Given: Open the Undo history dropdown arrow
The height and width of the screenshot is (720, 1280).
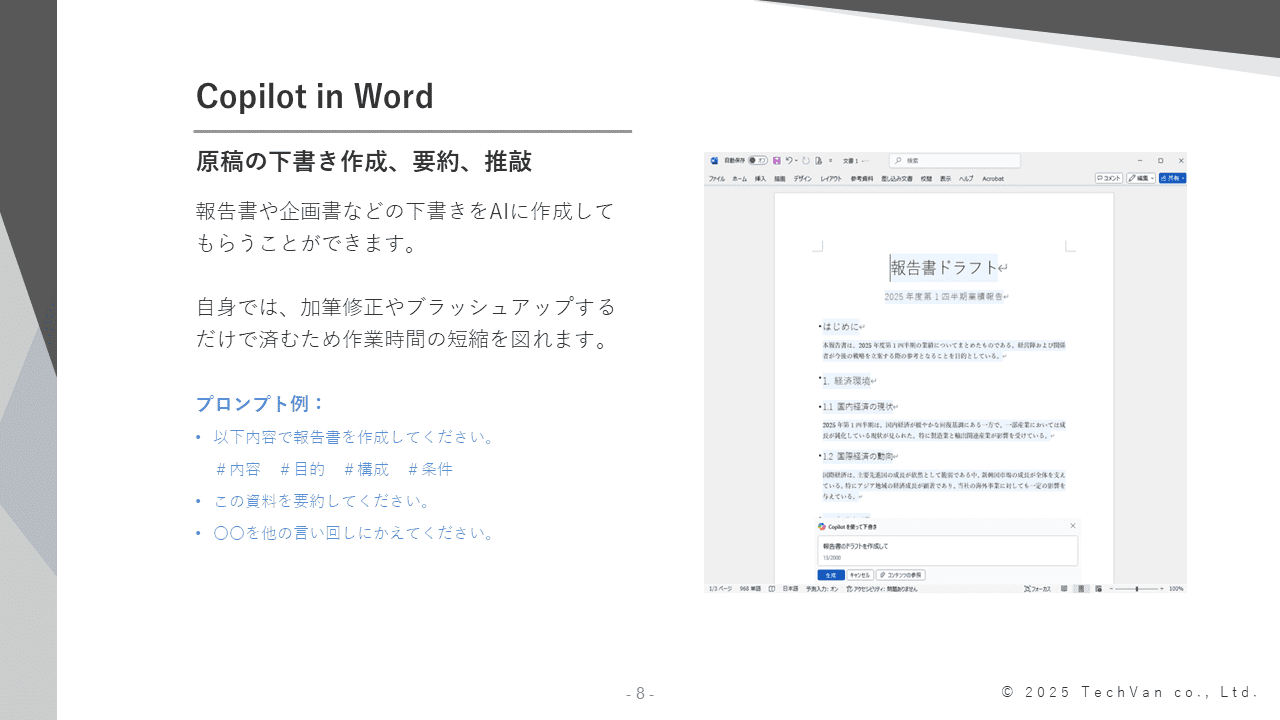Looking at the screenshot, I should coord(796,160).
